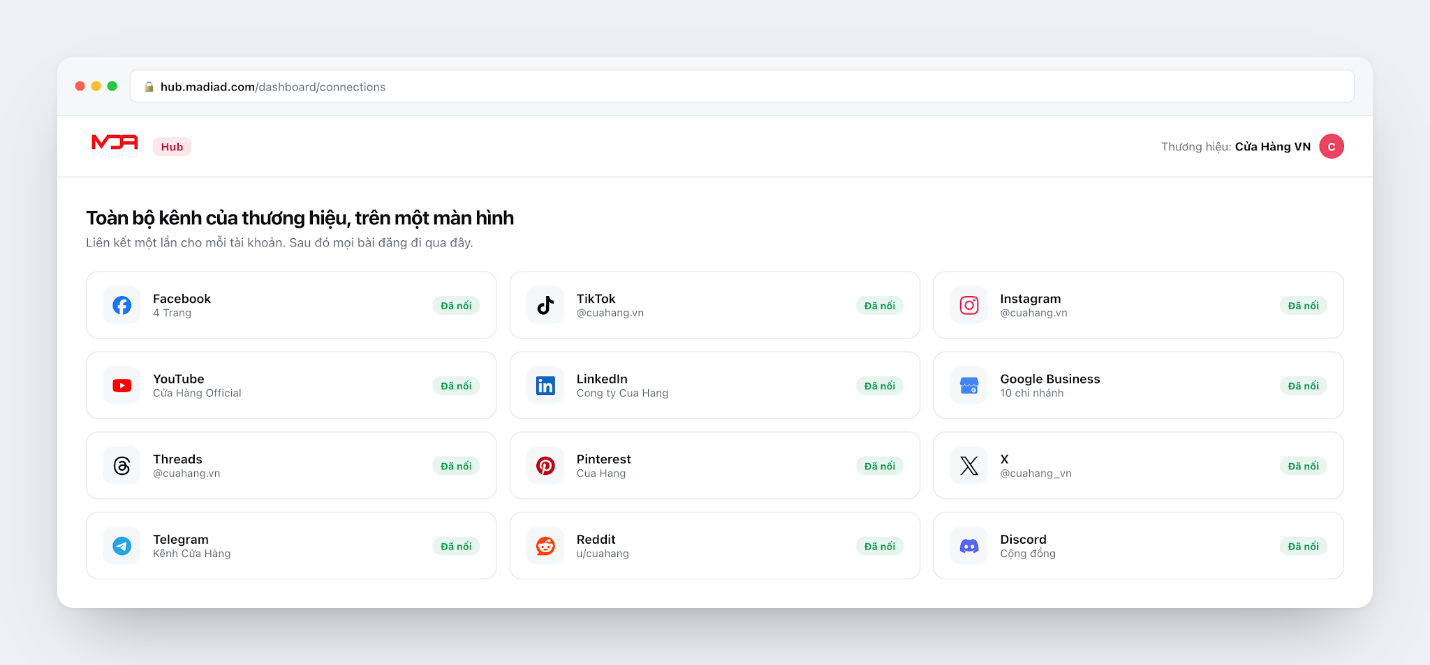Click the Threads 'Đã nối' status badge

click(456, 466)
